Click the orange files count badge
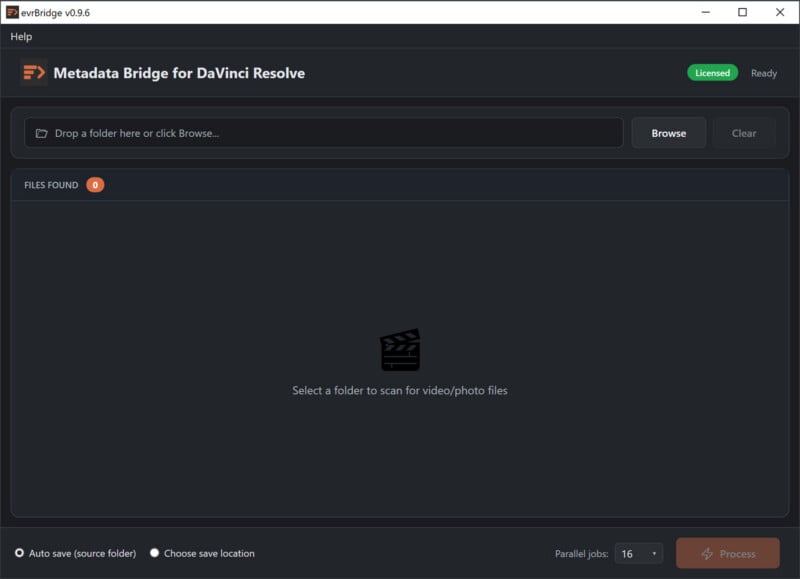Image resolution: width=800 pixels, height=579 pixels. (93, 184)
